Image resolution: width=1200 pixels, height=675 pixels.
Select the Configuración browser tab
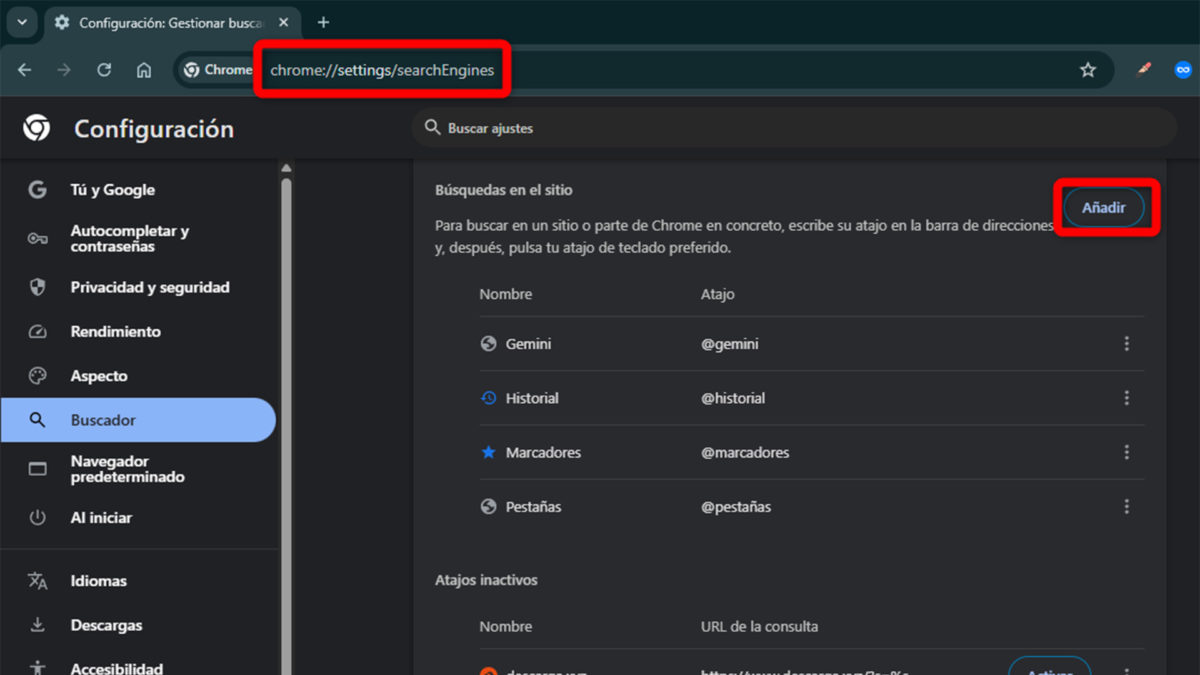[x=170, y=22]
